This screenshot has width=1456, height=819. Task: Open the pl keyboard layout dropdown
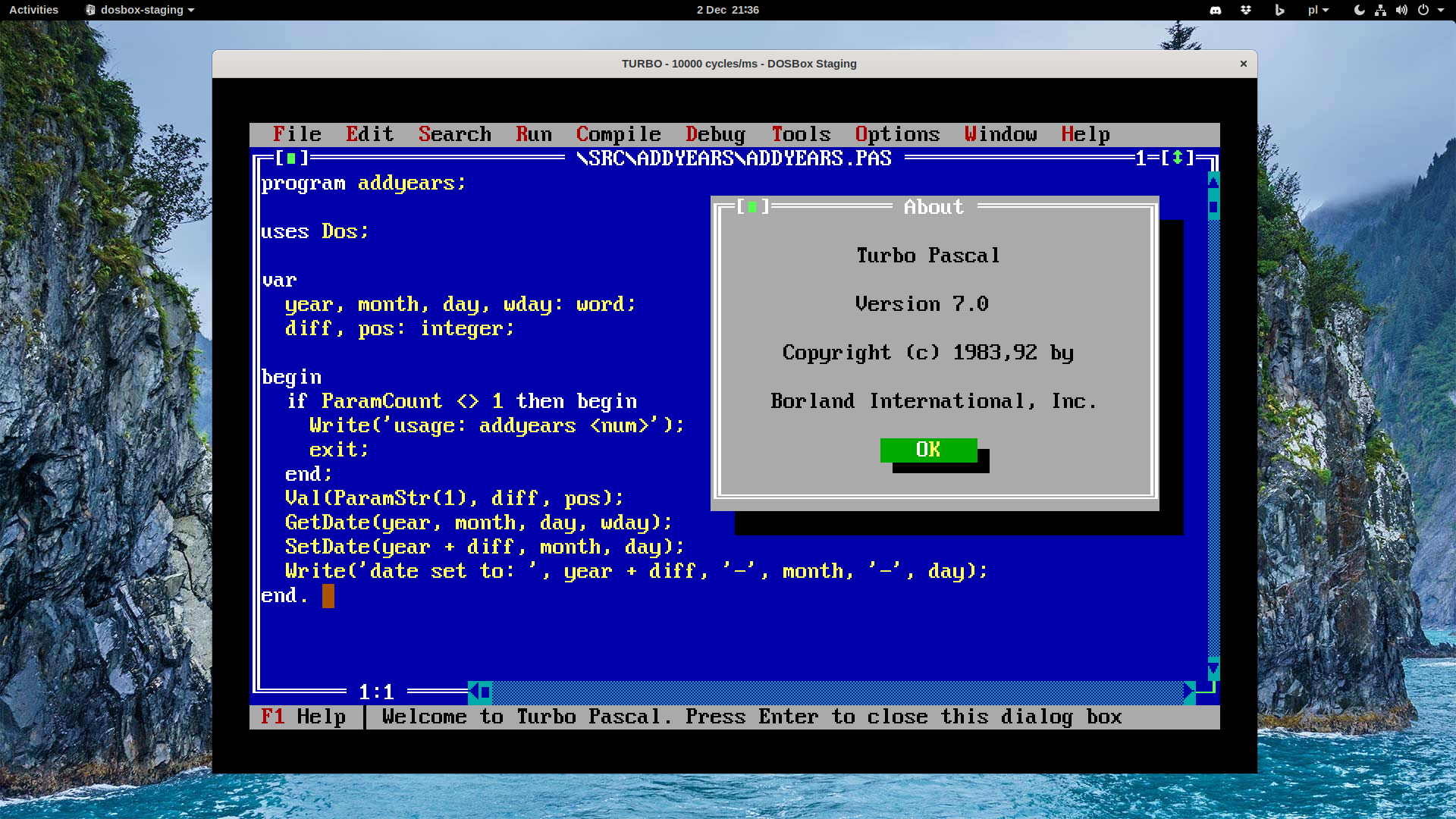pos(1318,10)
